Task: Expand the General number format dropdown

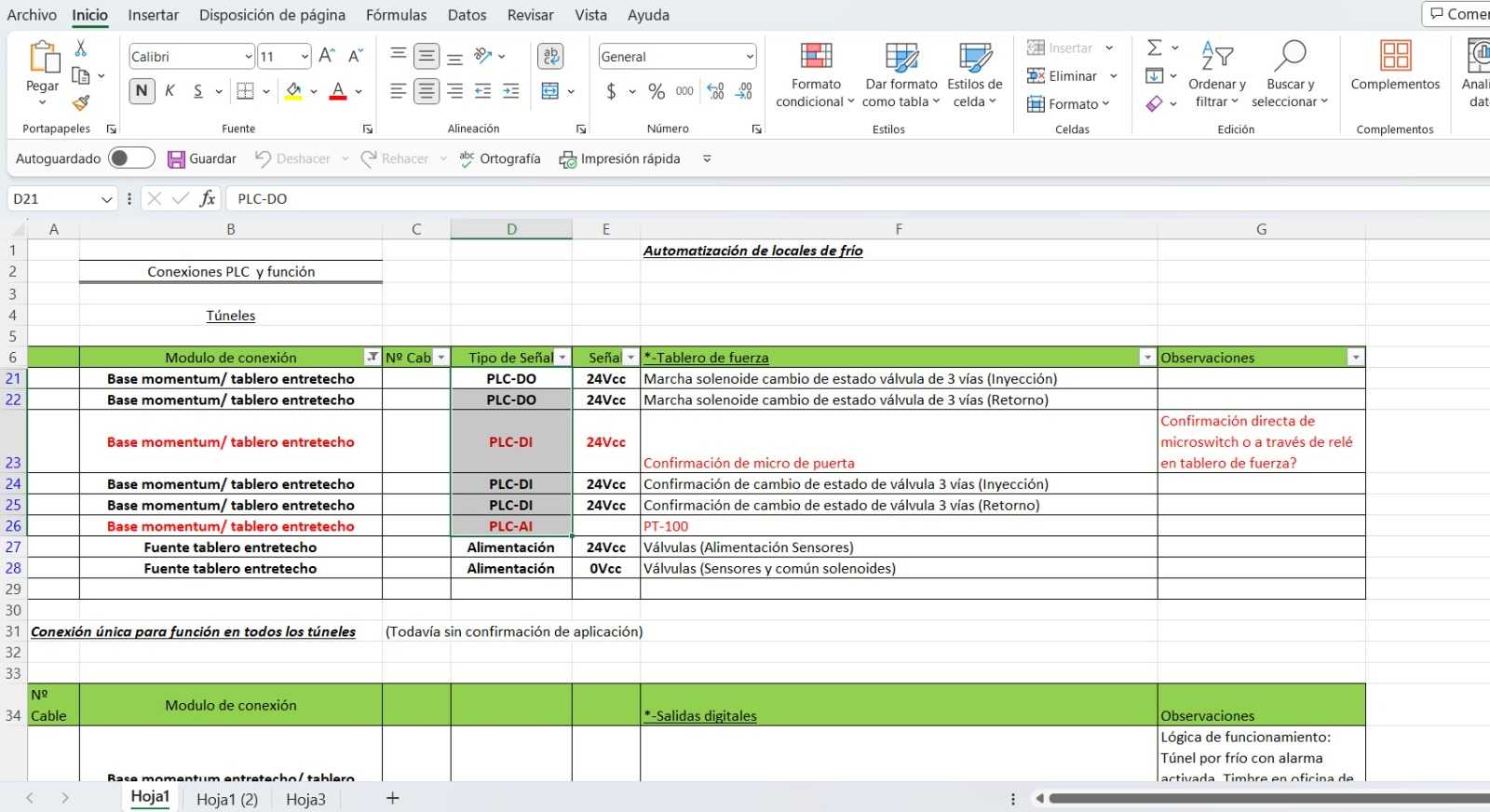Action: [x=749, y=57]
